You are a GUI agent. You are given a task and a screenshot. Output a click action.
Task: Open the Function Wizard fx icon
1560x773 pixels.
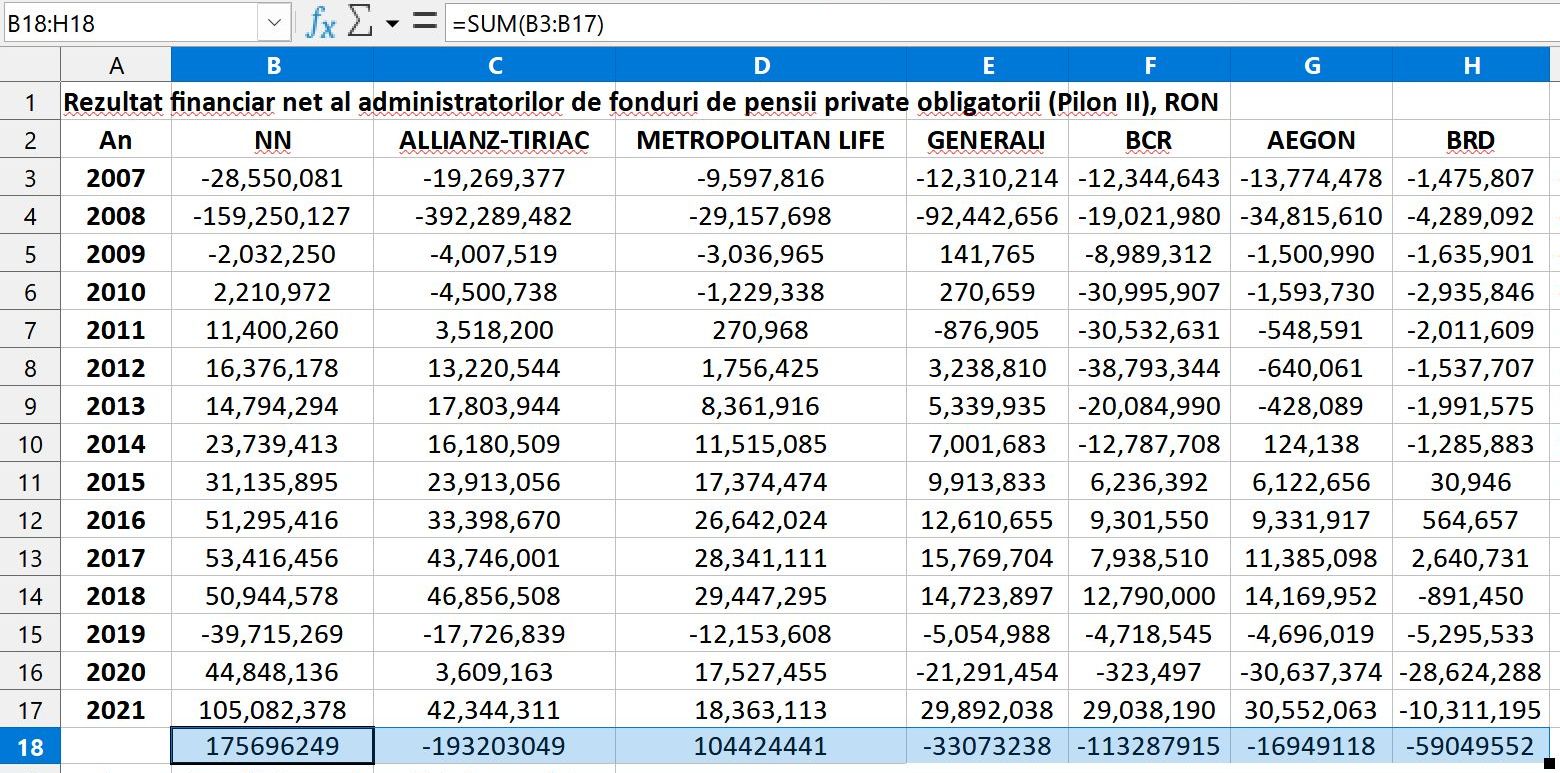[x=320, y=22]
